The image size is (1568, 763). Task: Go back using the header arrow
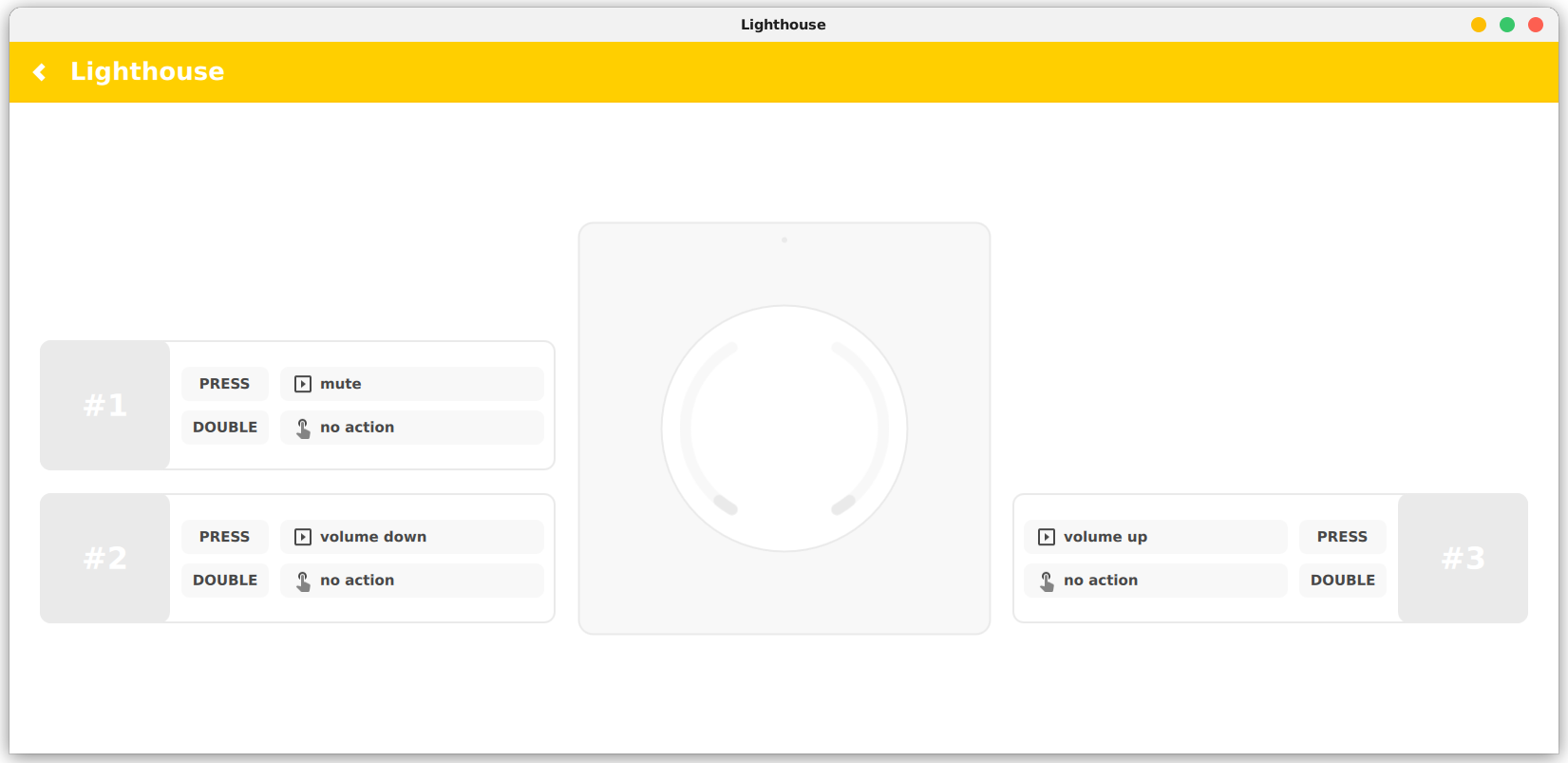(x=39, y=72)
